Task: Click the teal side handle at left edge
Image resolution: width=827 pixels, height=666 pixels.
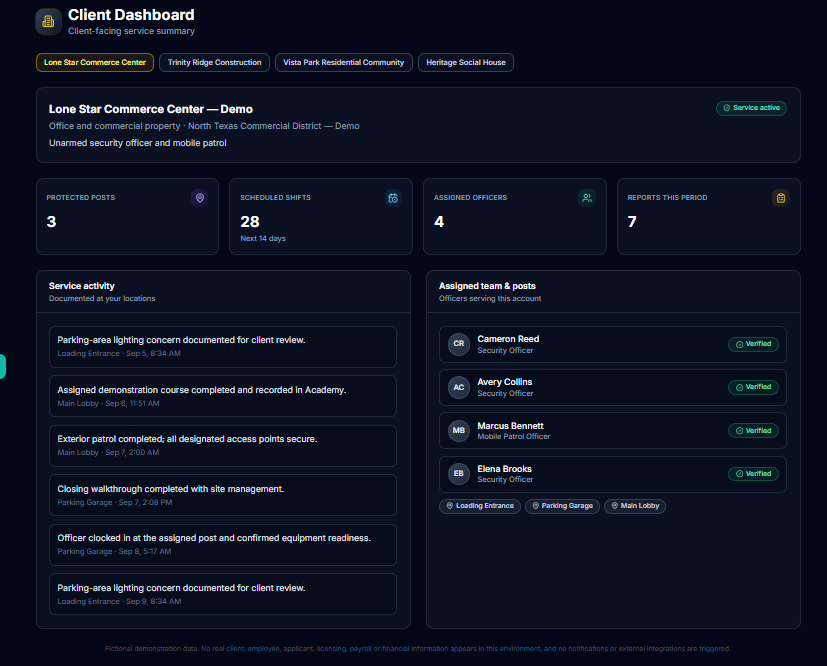Action: [x=3, y=366]
